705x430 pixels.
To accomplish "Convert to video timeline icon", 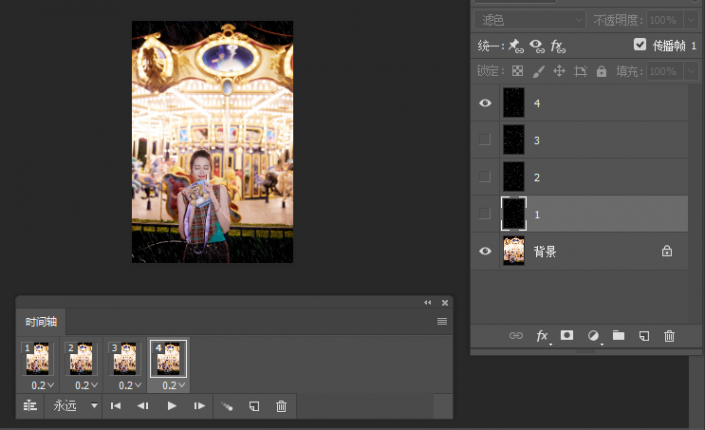I will 30,406.
